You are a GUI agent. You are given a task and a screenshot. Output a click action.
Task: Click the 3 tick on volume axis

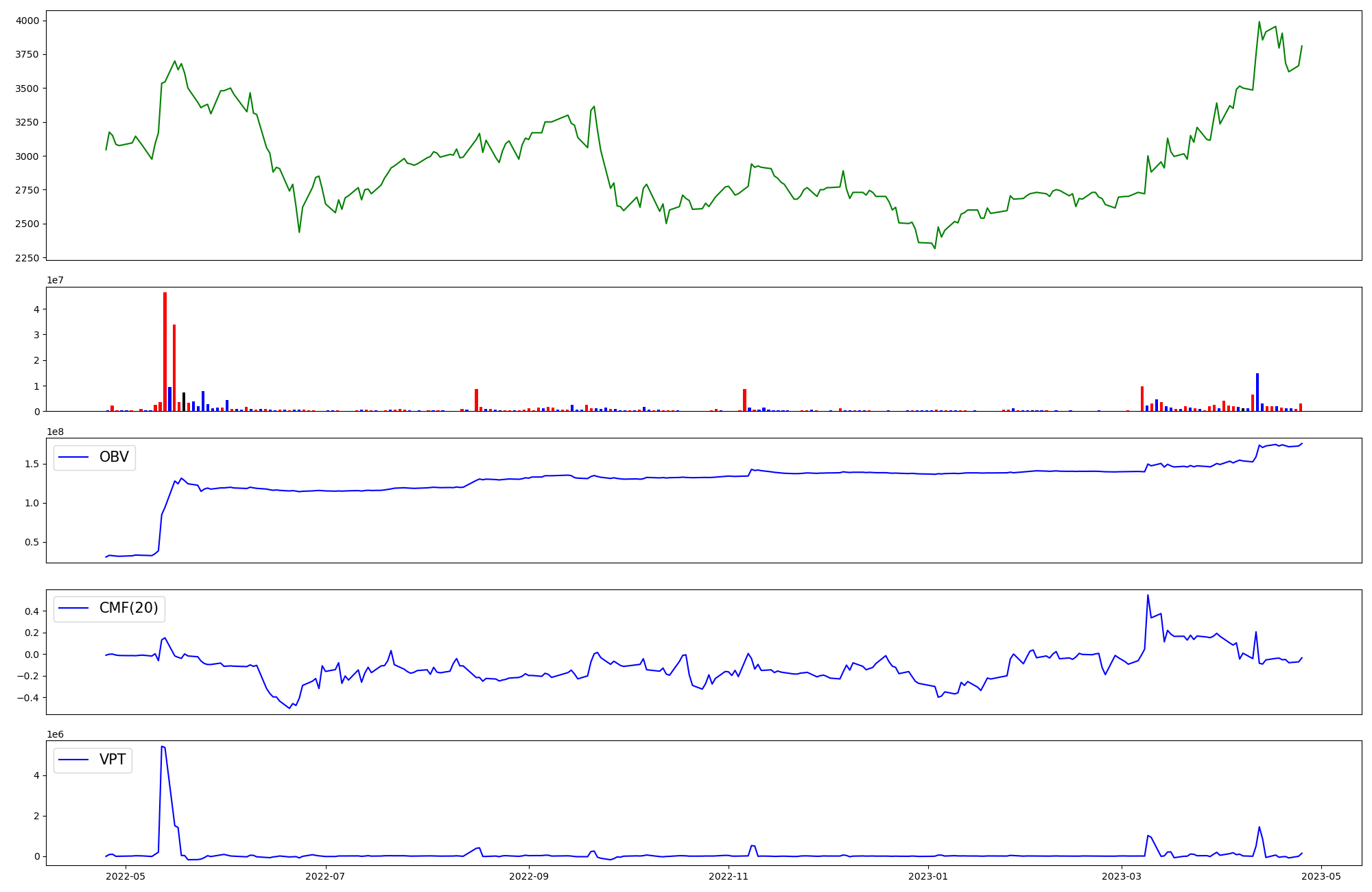click(x=36, y=335)
